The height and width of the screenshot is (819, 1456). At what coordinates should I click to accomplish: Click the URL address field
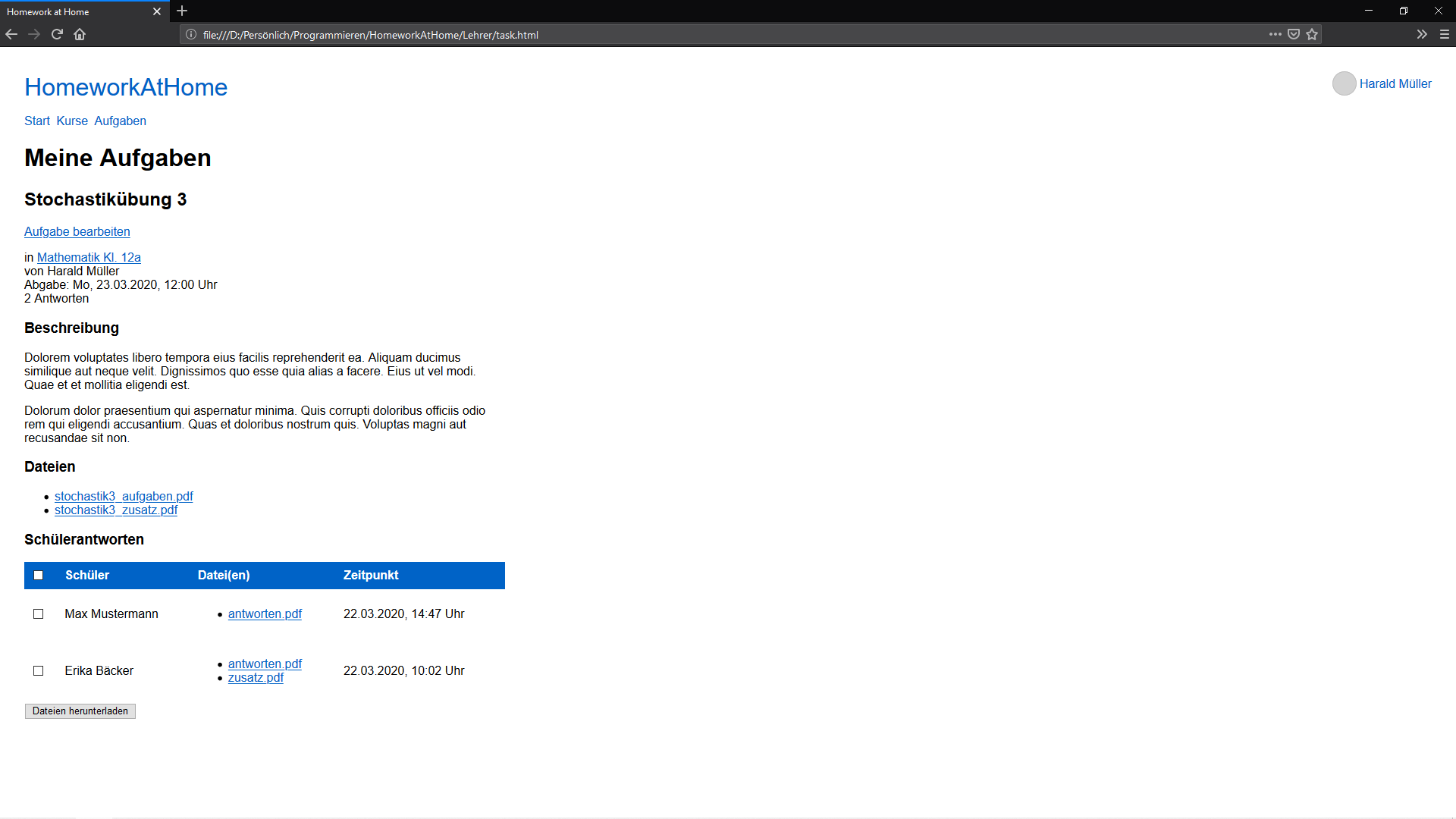(682, 35)
